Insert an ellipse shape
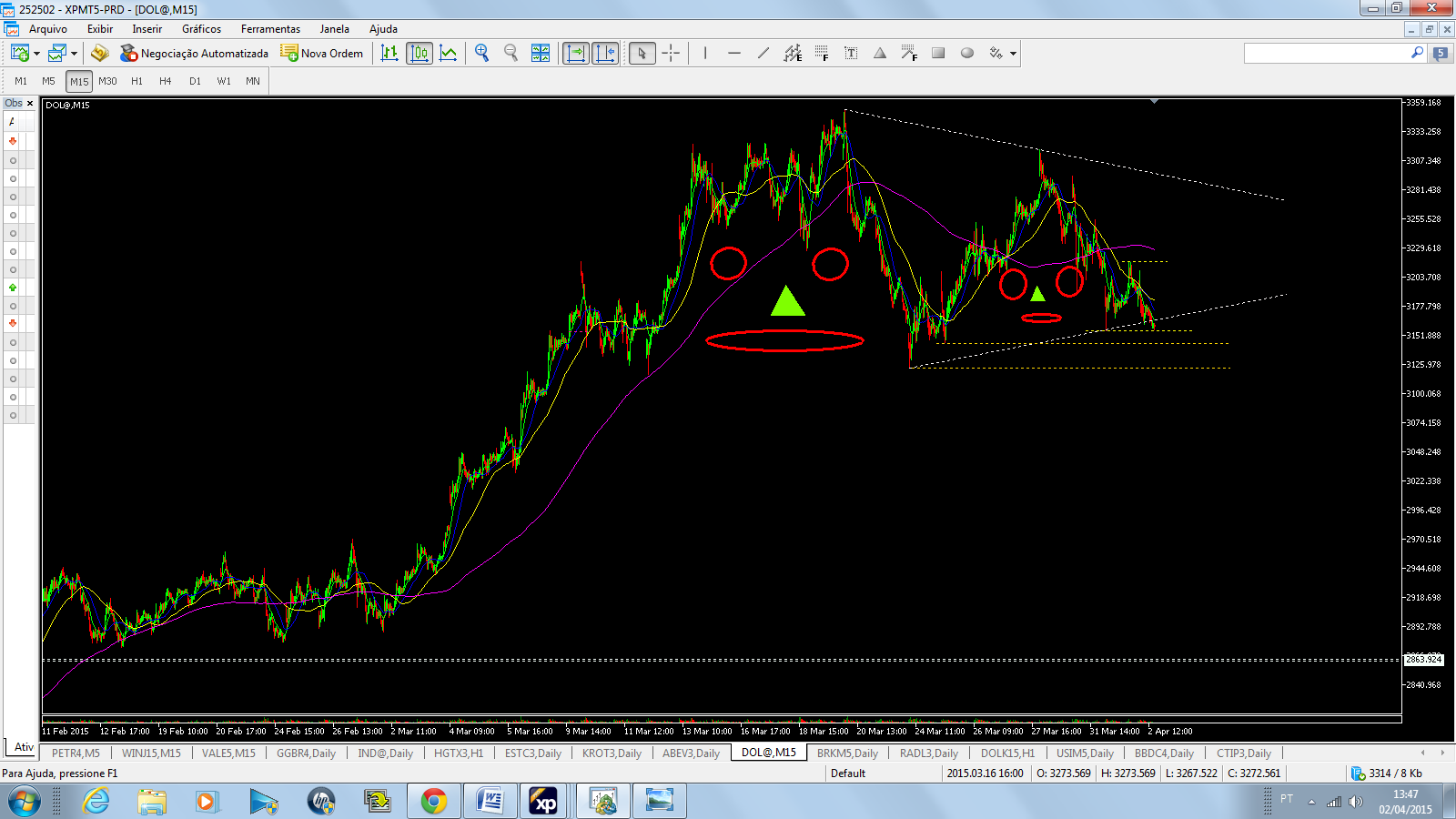The width and height of the screenshot is (1456, 819). click(x=967, y=53)
